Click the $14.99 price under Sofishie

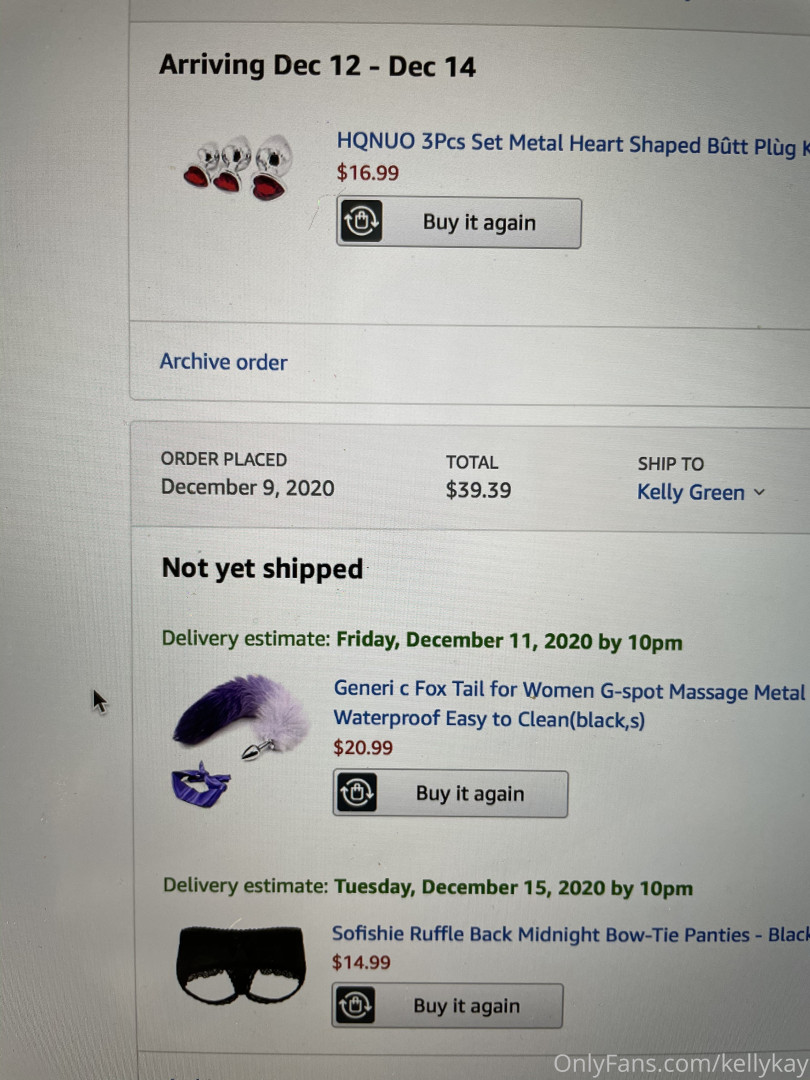(361, 963)
